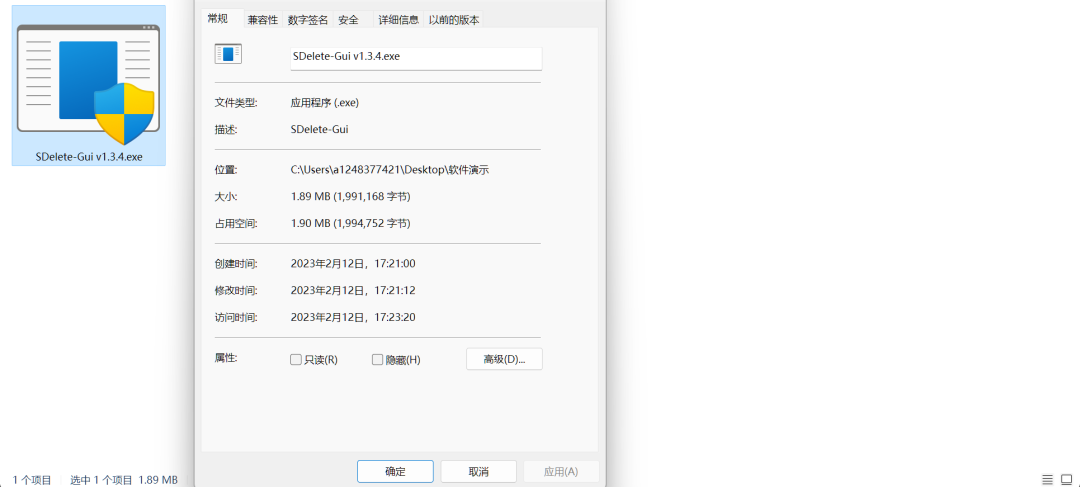Cancel with the 取消 button
The width and height of the screenshot is (1080, 487).
coord(479,472)
